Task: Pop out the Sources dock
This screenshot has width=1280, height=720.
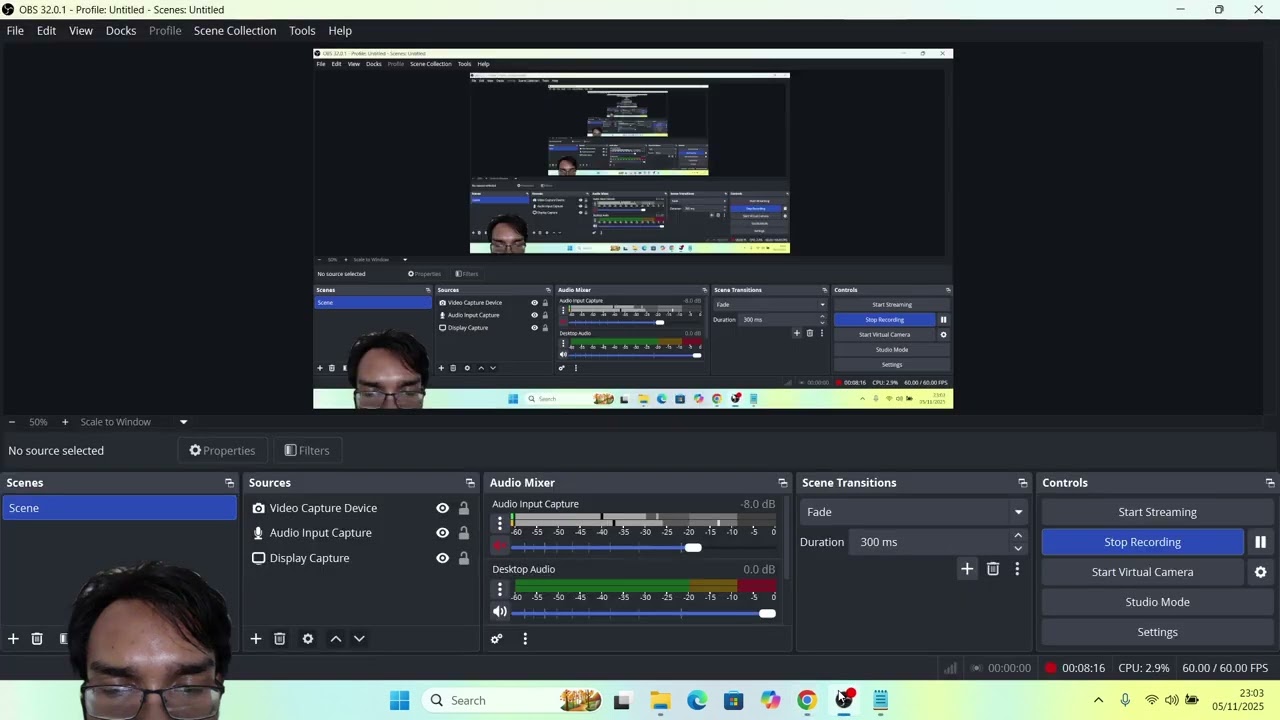Action: tap(470, 483)
